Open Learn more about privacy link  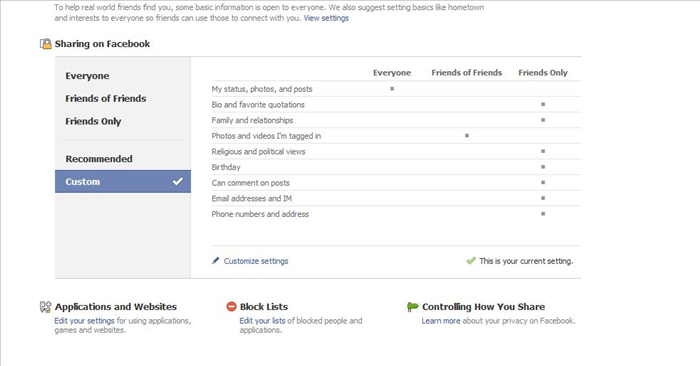[441, 320]
